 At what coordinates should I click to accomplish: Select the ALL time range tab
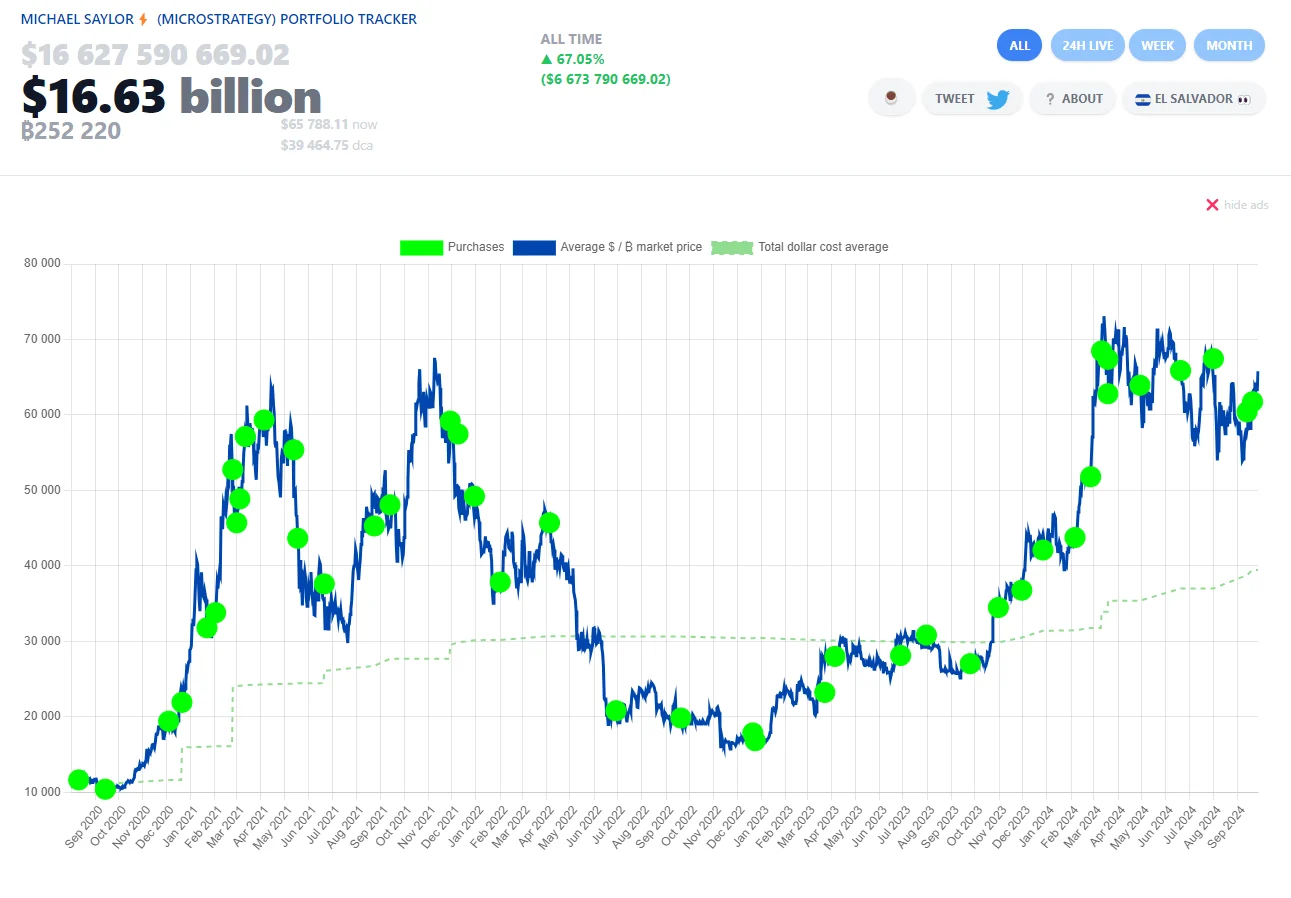pos(1019,45)
